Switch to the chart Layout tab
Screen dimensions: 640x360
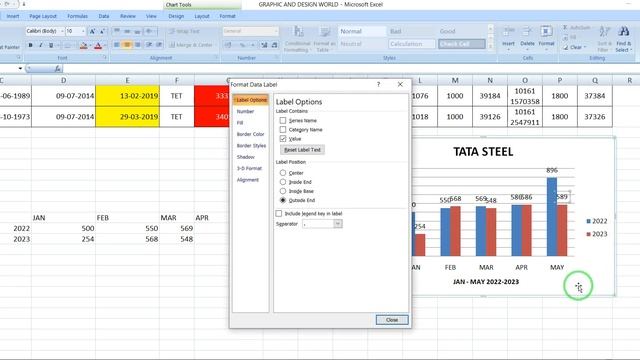(x=202, y=16)
